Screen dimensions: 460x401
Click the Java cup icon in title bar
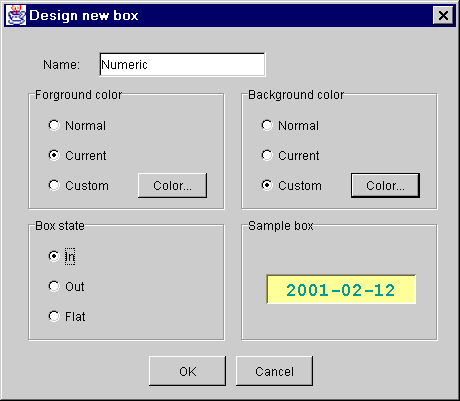[x=16, y=15]
